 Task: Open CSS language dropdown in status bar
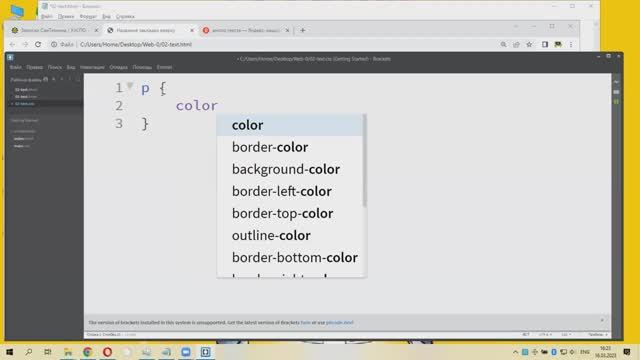pos(566,334)
